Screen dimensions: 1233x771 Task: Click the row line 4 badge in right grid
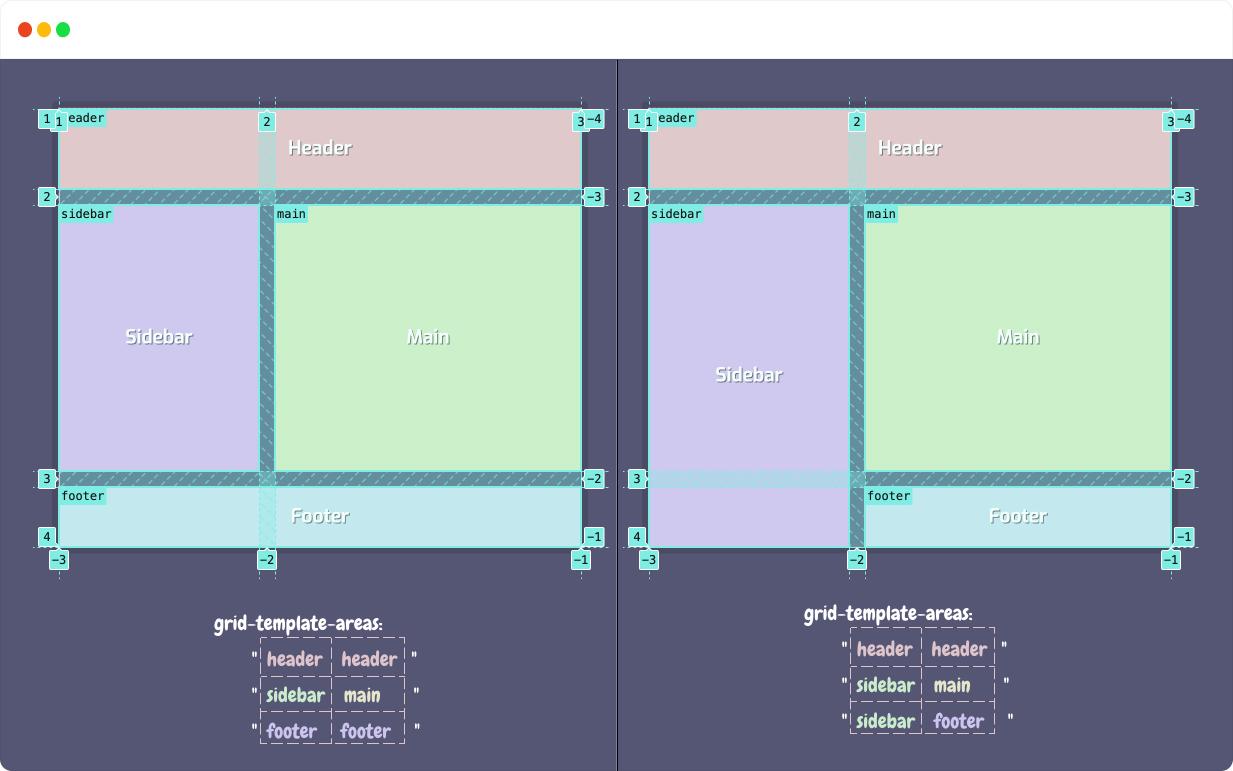pyautogui.click(x=636, y=537)
